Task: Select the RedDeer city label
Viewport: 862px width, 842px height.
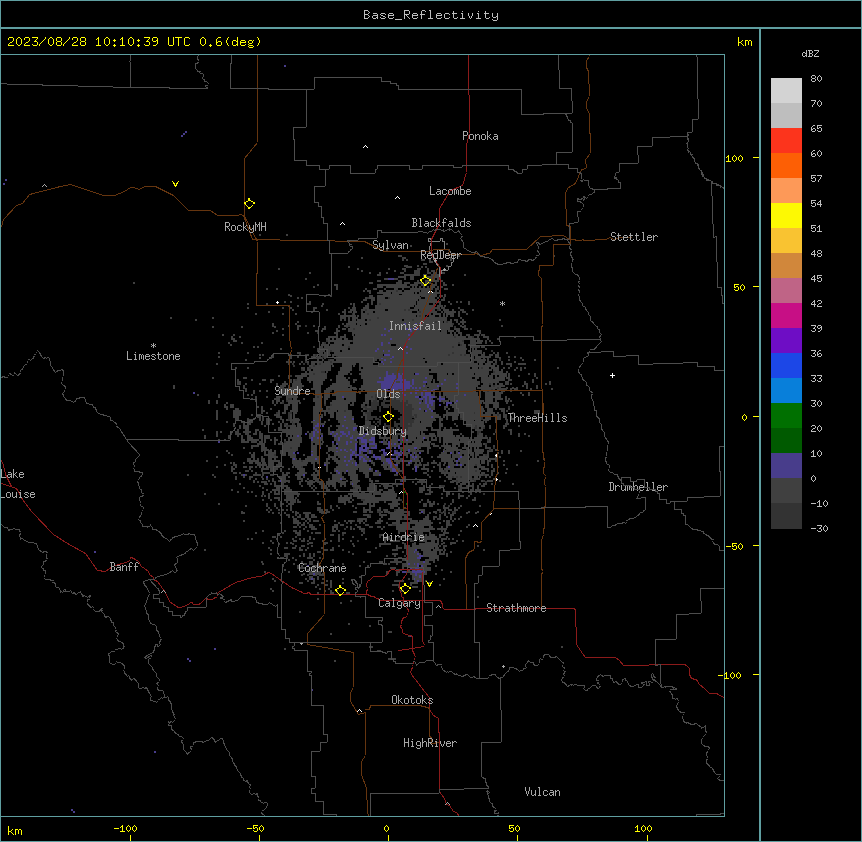Action: coord(440,255)
